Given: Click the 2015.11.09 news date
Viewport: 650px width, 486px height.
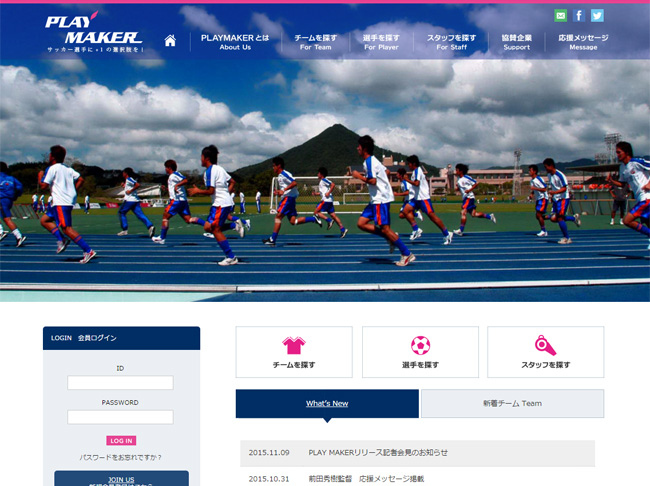Looking at the screenshot, I should coord(269,452).
